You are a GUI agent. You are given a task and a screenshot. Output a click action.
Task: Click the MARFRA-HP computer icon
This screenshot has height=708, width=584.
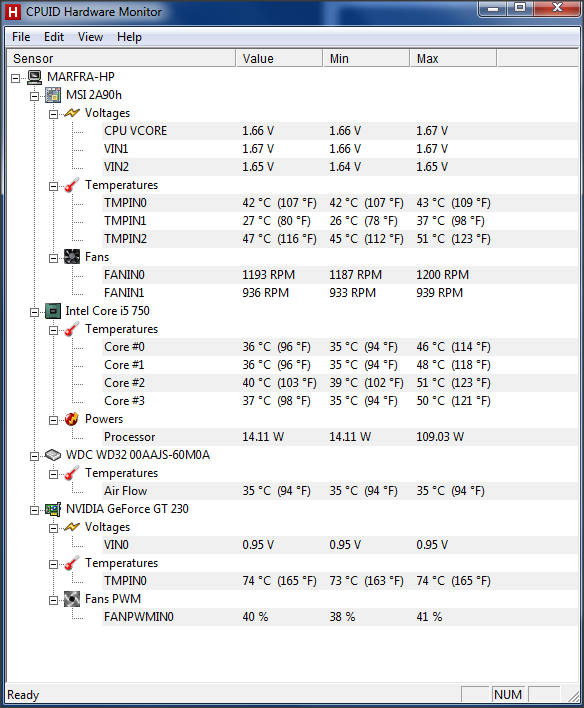pyautogui.click(x=34, y=77)
